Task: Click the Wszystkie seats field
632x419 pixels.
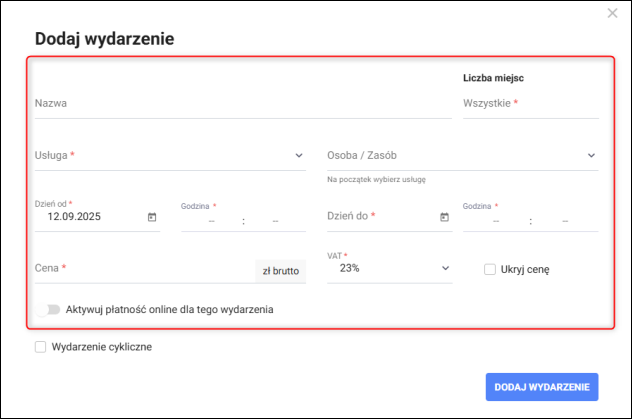Action: click(x=530, y=103)
